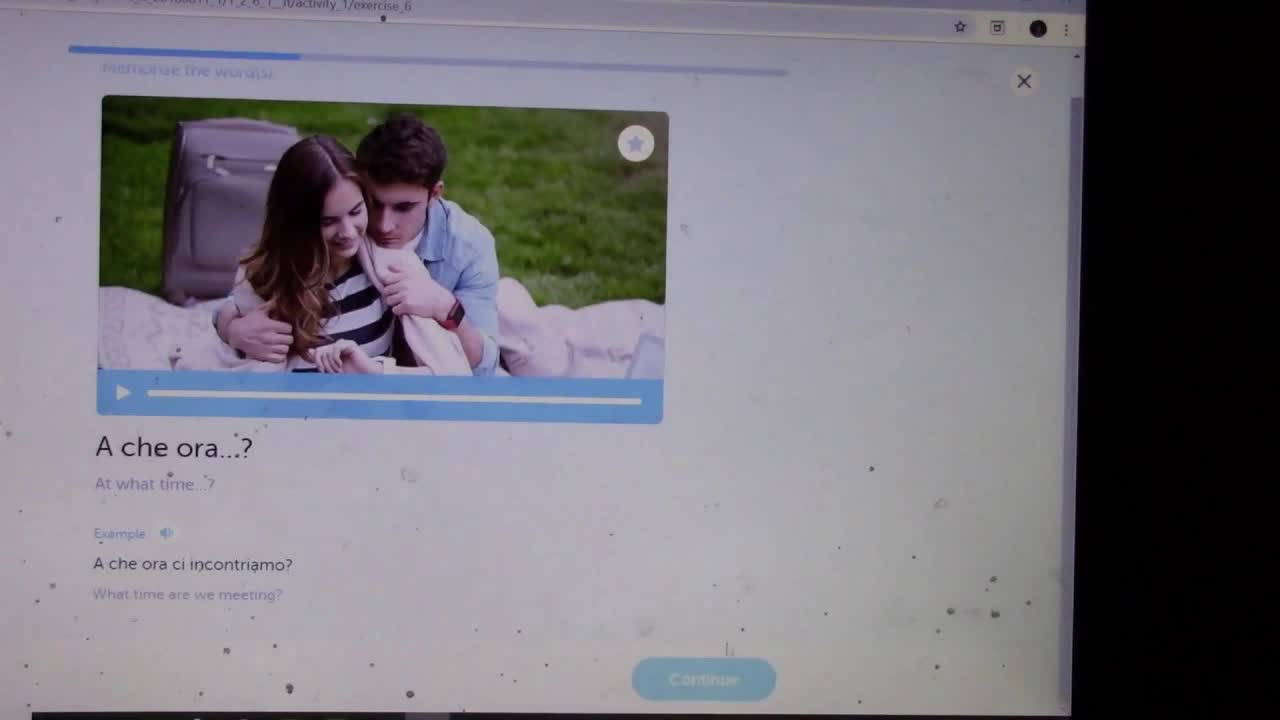The image size is (1280, 720).
Task: Play the example sentence speaker icon
Action: (x=166, y=533)
